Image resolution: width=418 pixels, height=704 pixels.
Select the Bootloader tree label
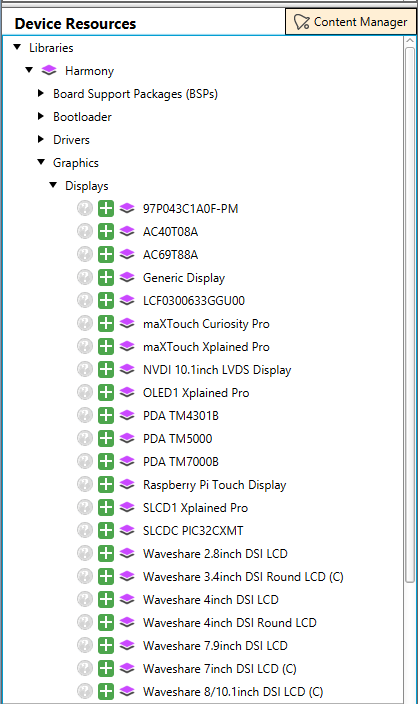(x=82, y=117)
